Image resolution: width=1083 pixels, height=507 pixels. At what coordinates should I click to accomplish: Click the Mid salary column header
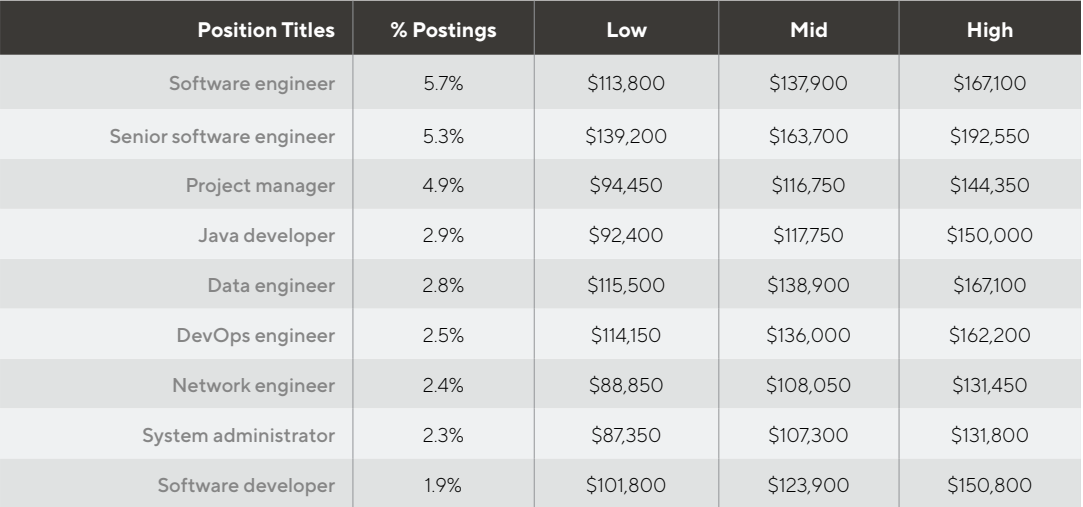808,30
